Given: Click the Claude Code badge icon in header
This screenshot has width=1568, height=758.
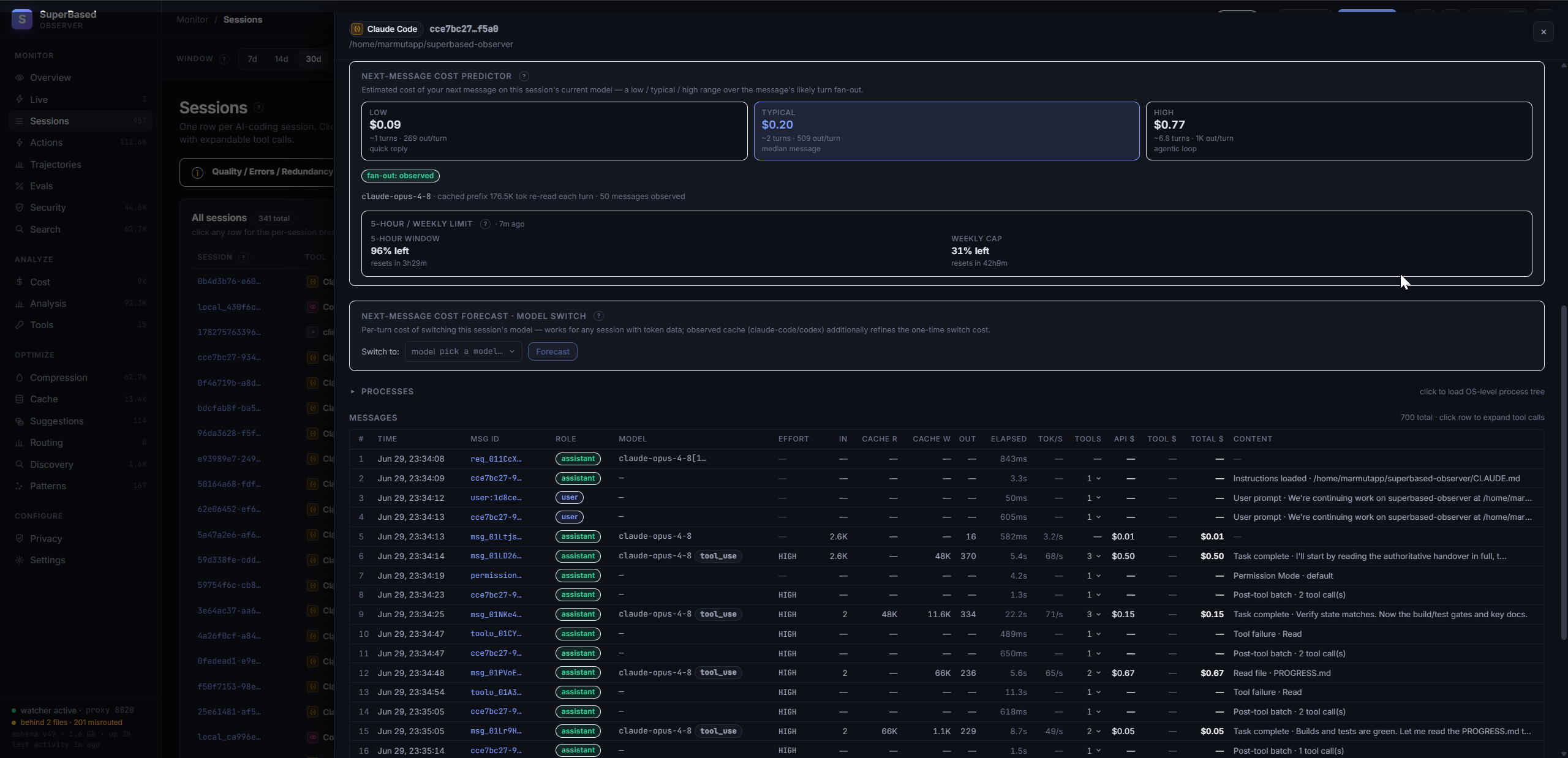Looking at the screenshot, I should 357,29.
